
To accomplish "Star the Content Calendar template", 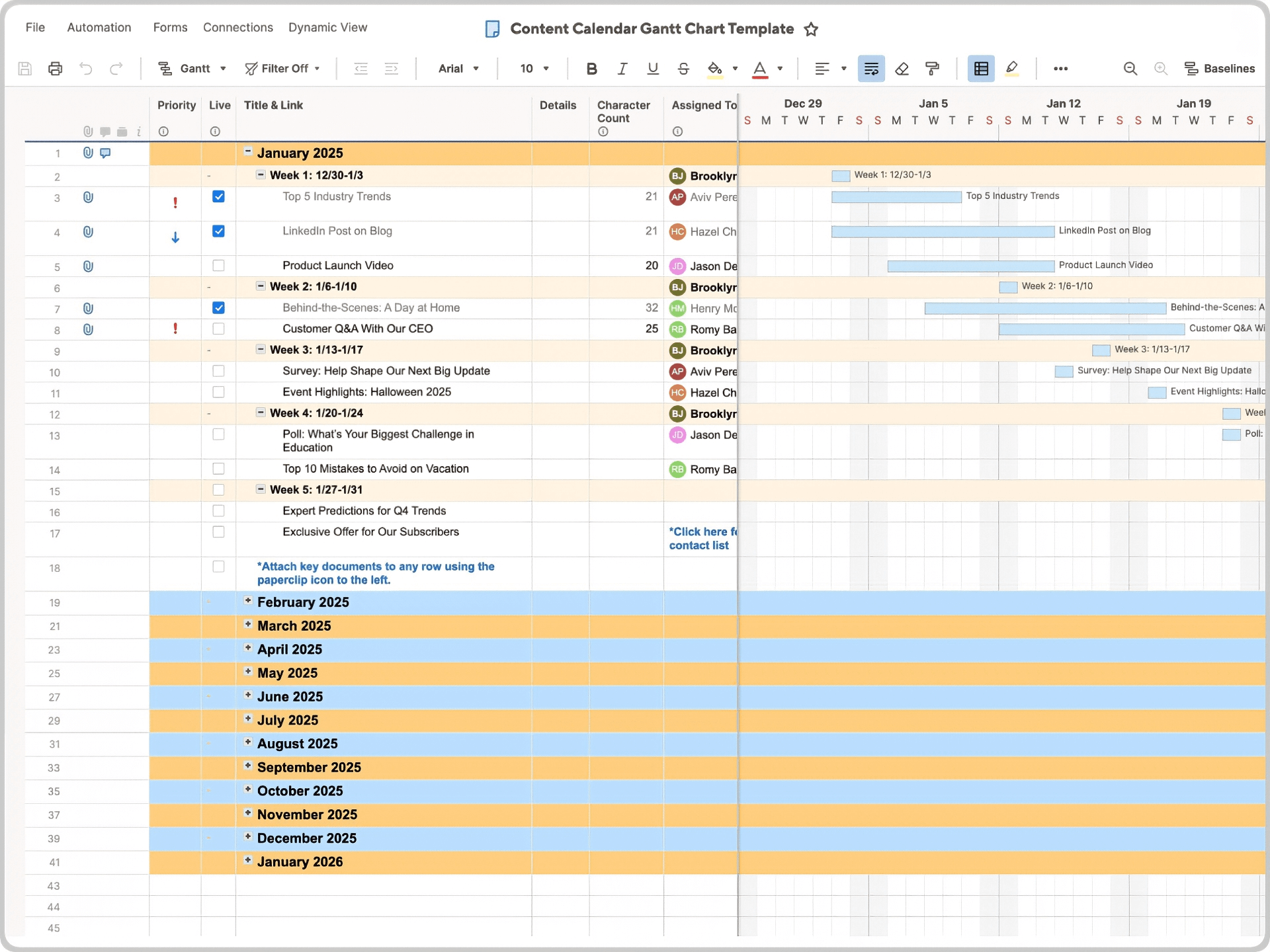I will pyautogui.click(x=812, y=28).
